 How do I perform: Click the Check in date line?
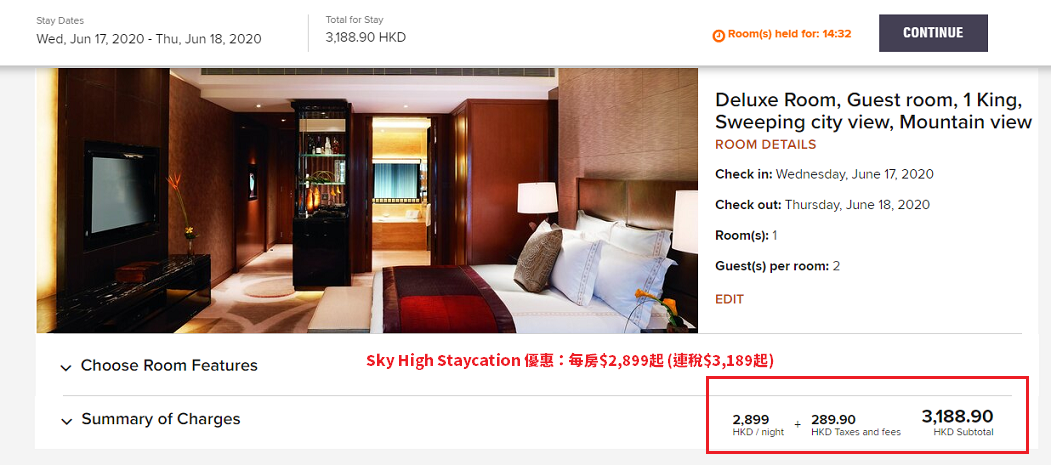pyautogui.click(x=824, y=174)
